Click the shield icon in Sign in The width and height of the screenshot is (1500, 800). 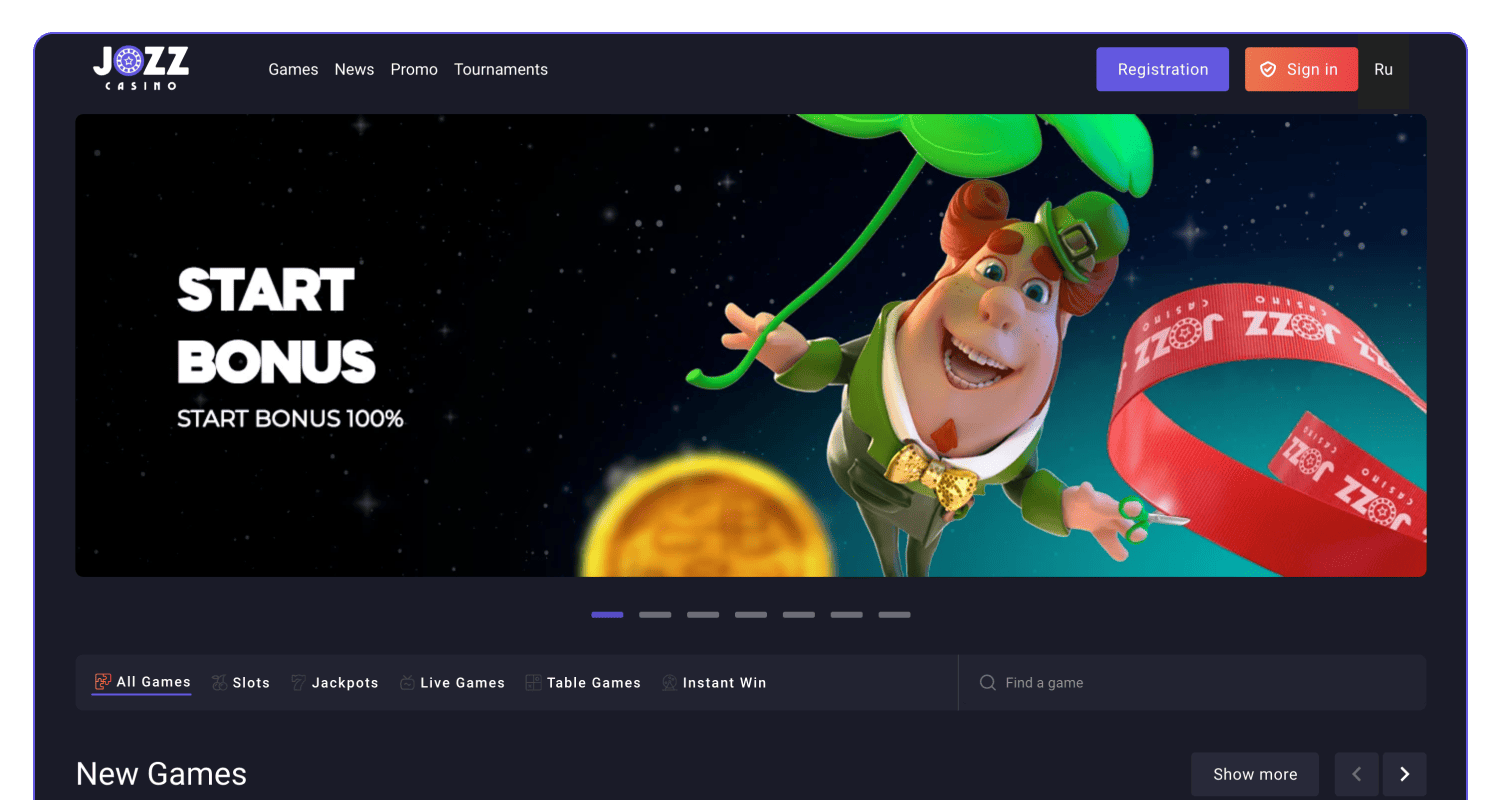[x=1268, y=69]
